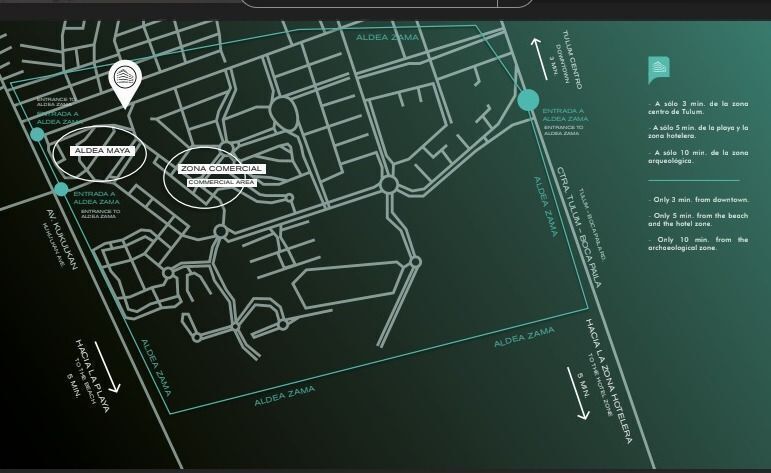
Task: Click the ALDEA MAYA label
Action: 102,151
